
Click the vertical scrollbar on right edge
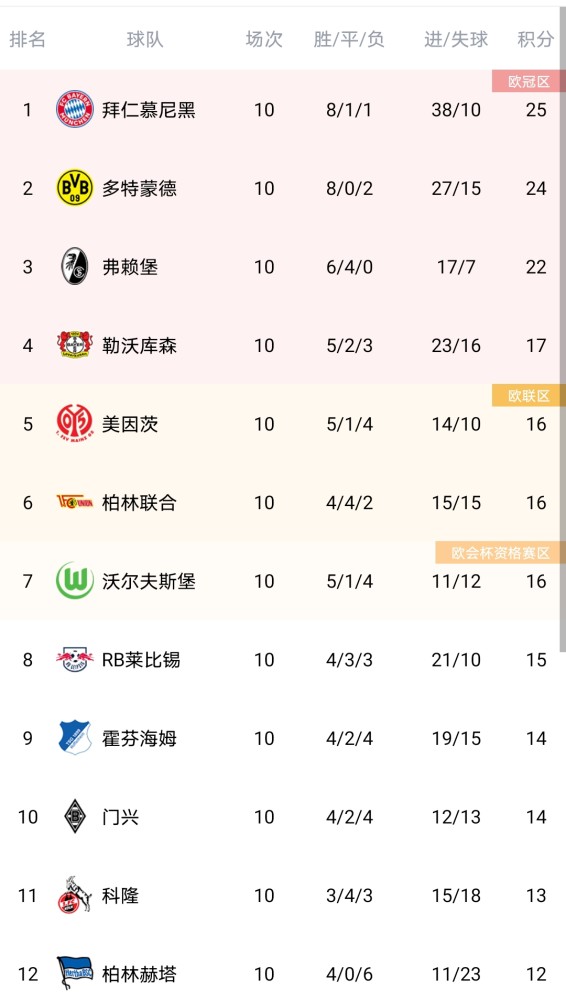click(563, 332)
